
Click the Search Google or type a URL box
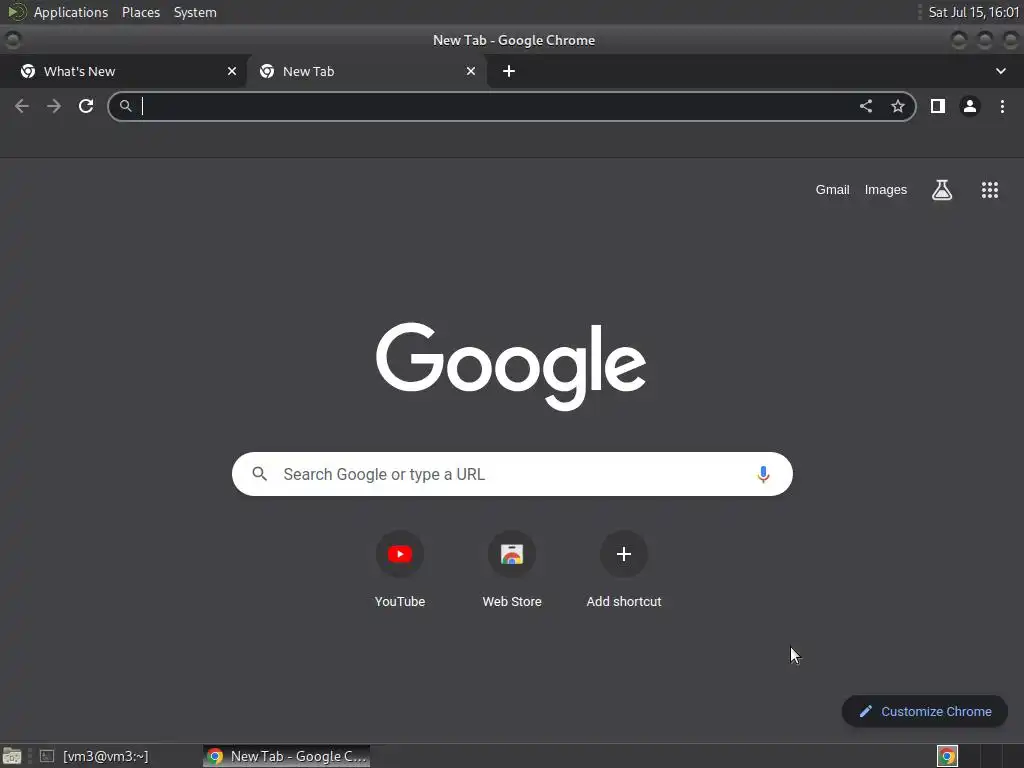512,474
